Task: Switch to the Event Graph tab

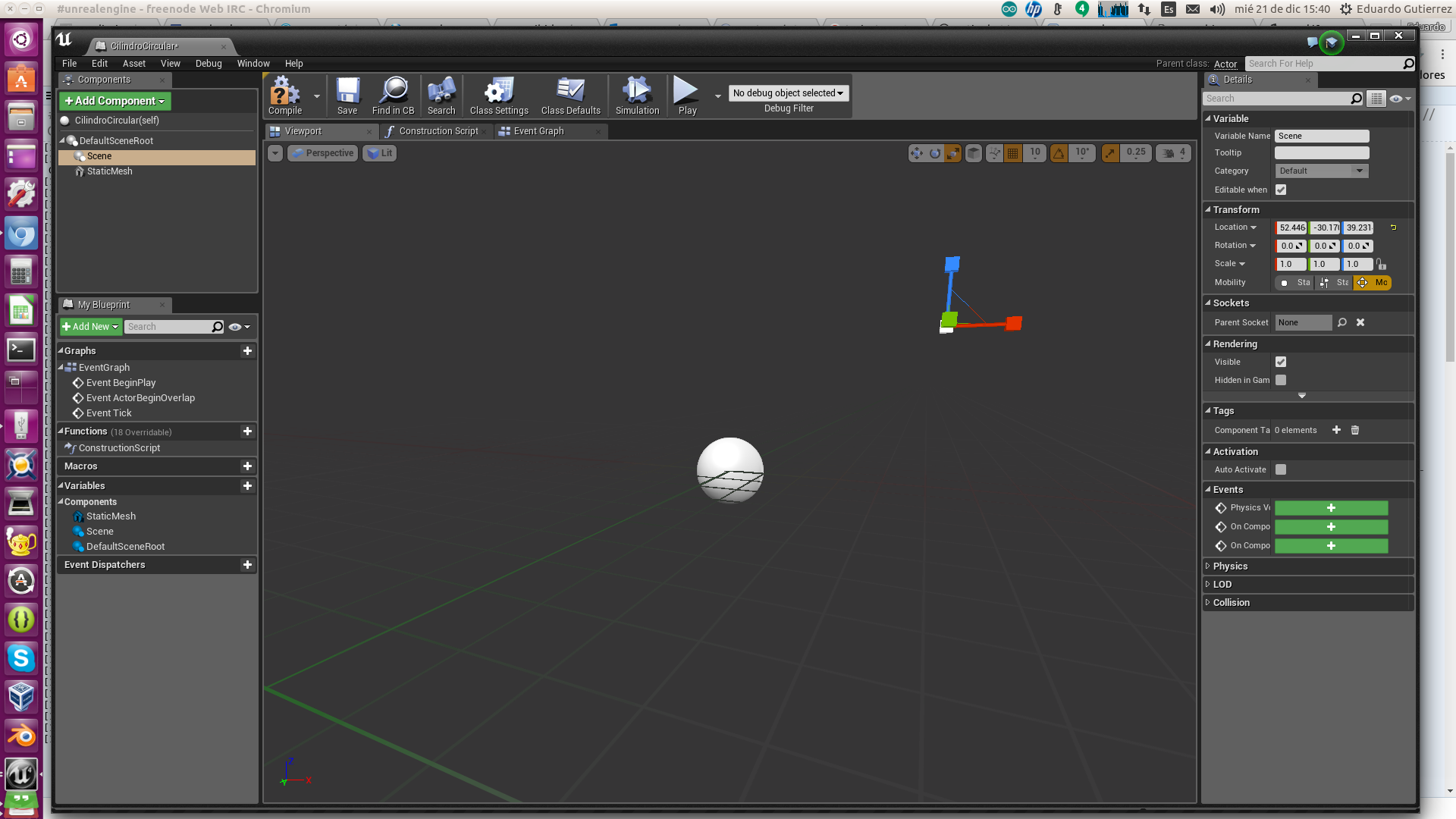Action: coord(538,131)
